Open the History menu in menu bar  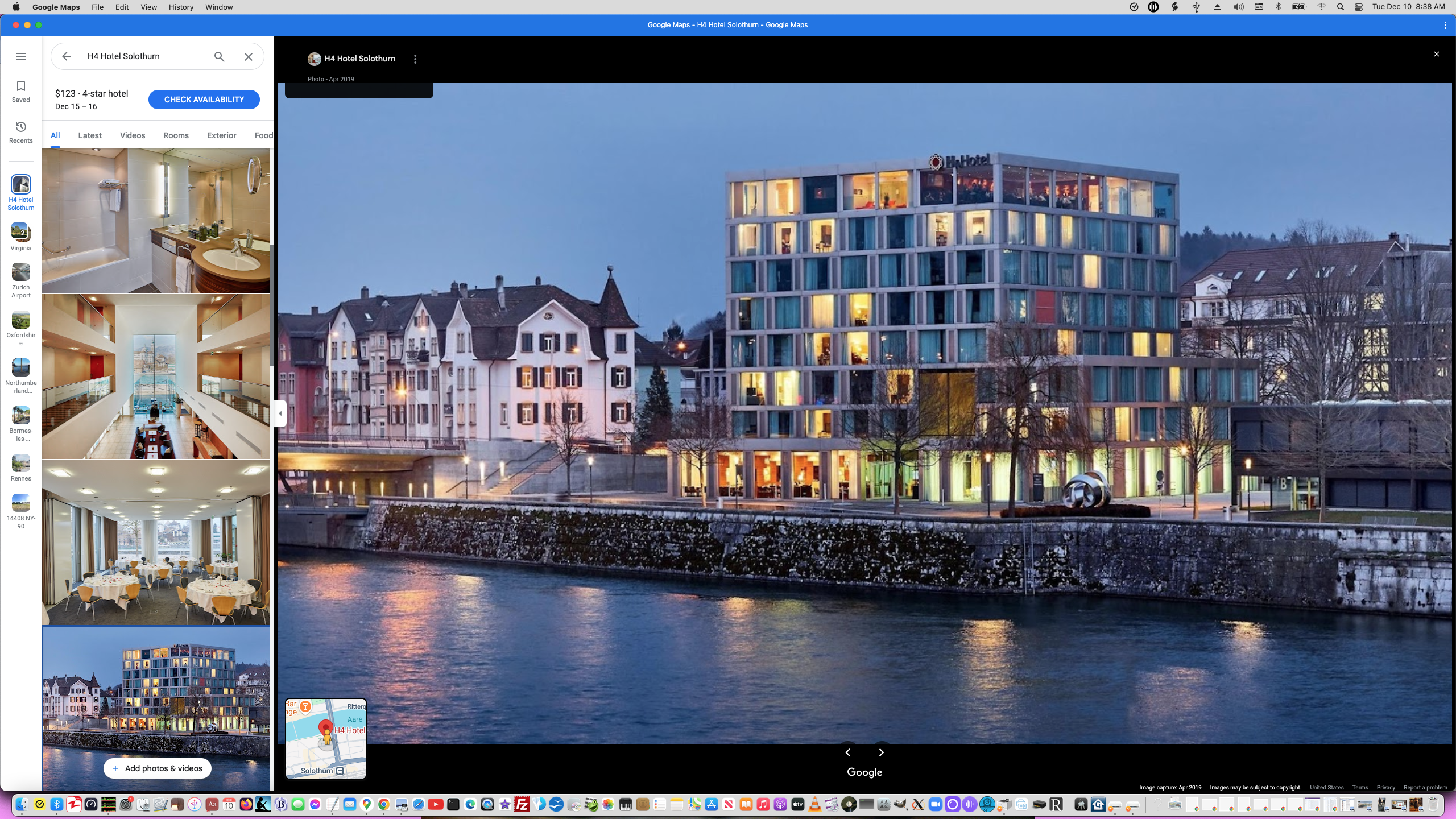(181, 7)
